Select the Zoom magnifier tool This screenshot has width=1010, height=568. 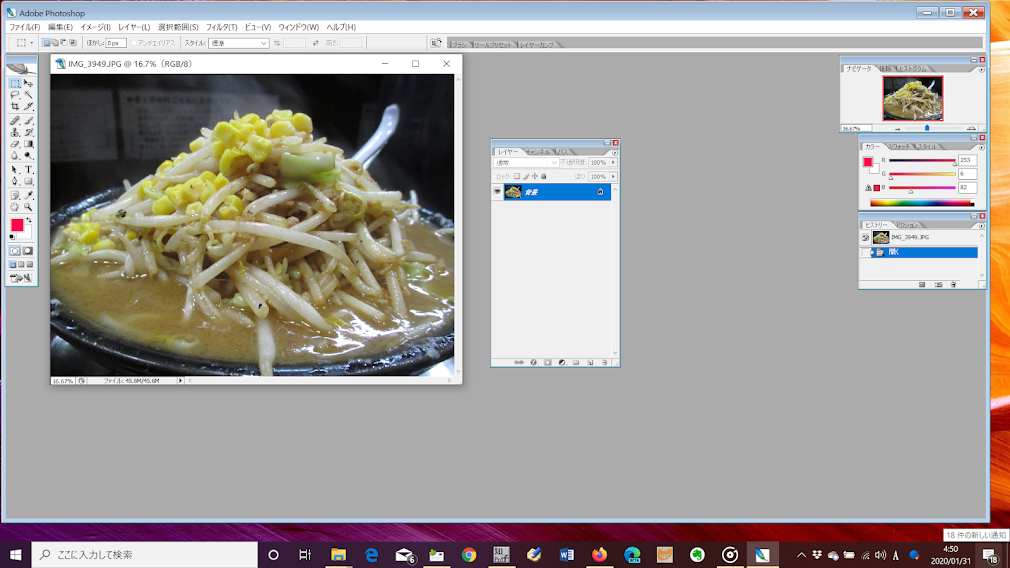coord(28,207)
